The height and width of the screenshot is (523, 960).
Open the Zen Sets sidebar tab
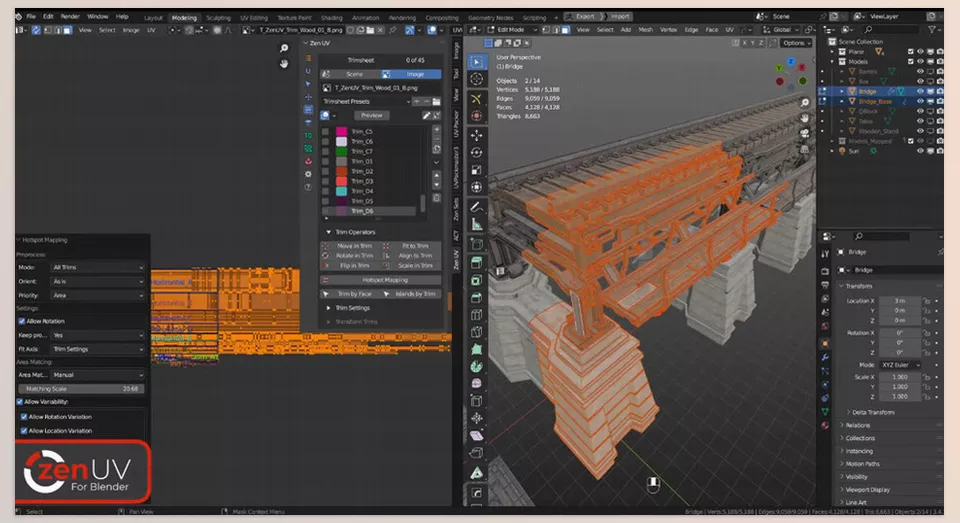(x=456, y=208)
